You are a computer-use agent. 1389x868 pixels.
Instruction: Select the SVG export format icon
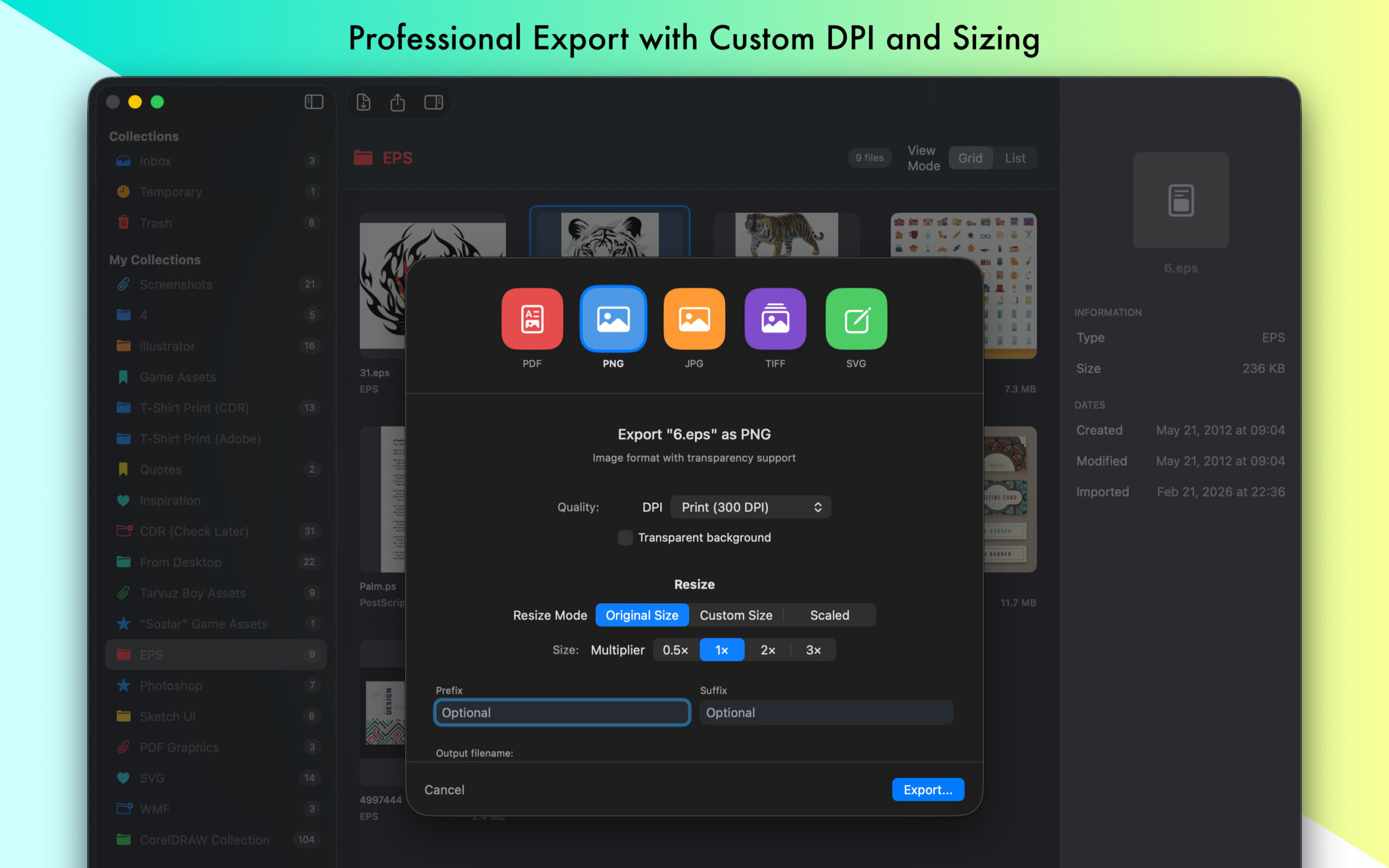pos(856,319)
